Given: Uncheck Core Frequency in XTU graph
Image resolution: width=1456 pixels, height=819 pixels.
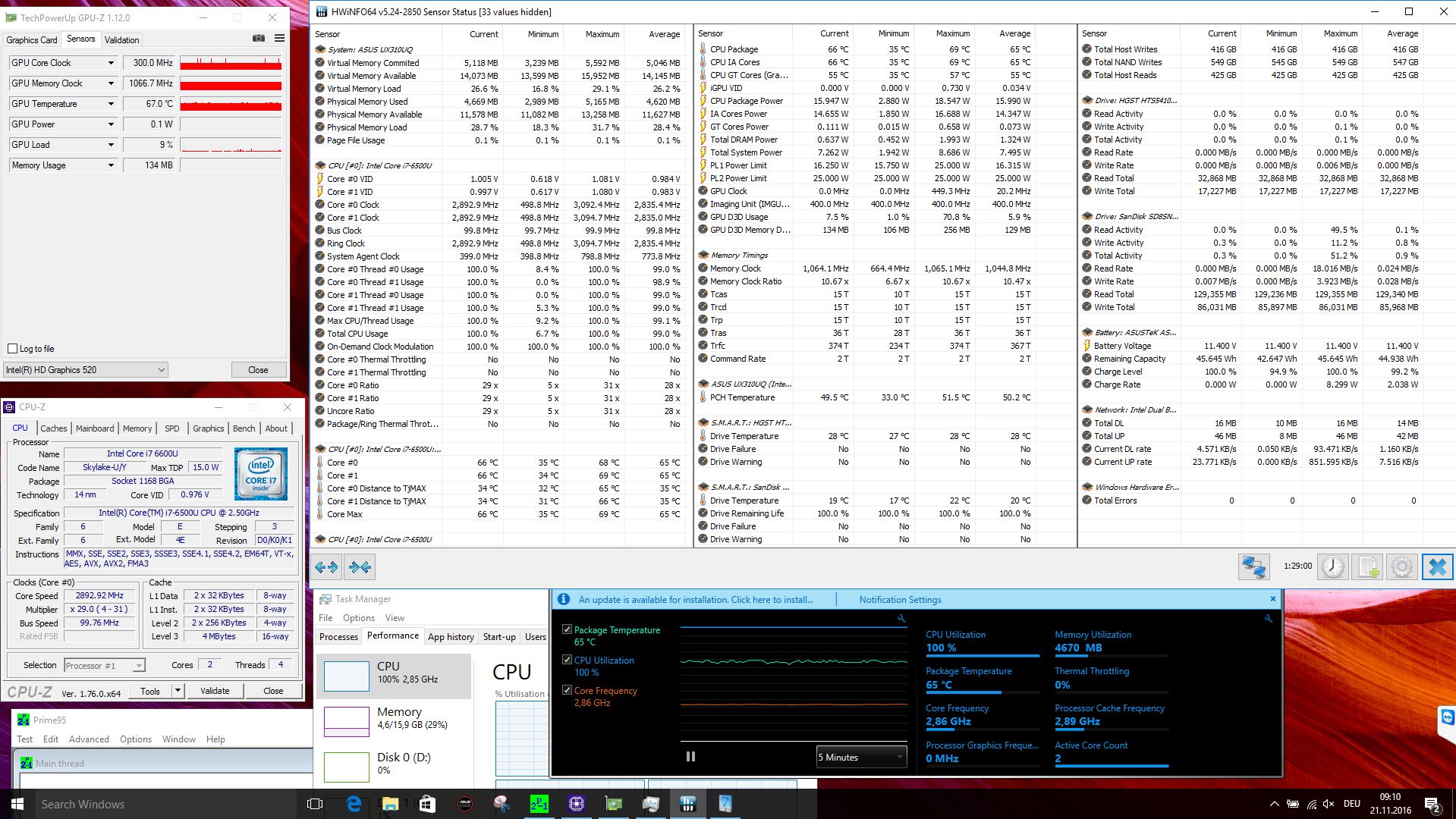Looking at the screenshot, I should [567, 690].
